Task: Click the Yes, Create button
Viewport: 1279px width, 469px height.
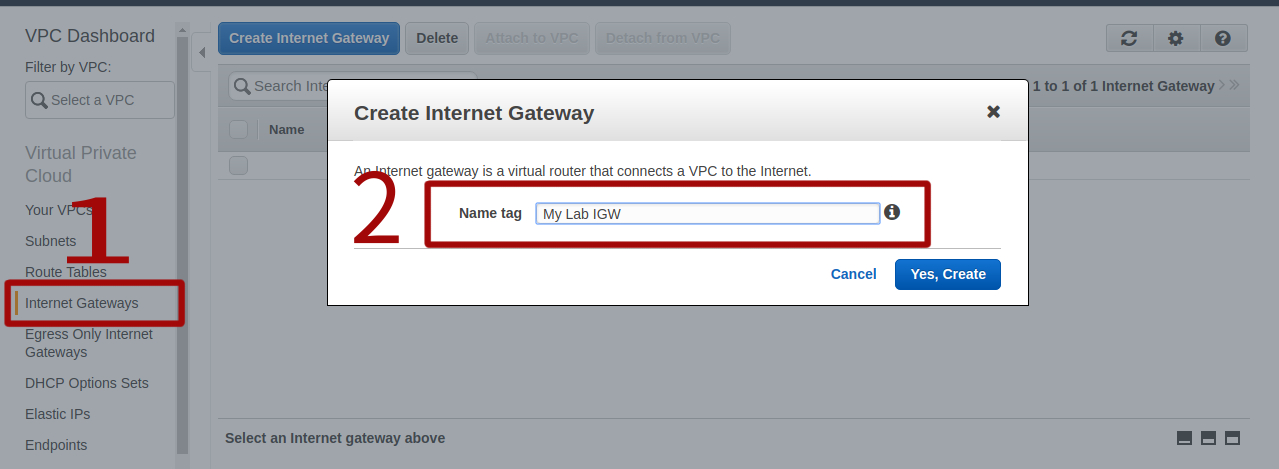Action: pyautogui.click(x=947, y=274)
